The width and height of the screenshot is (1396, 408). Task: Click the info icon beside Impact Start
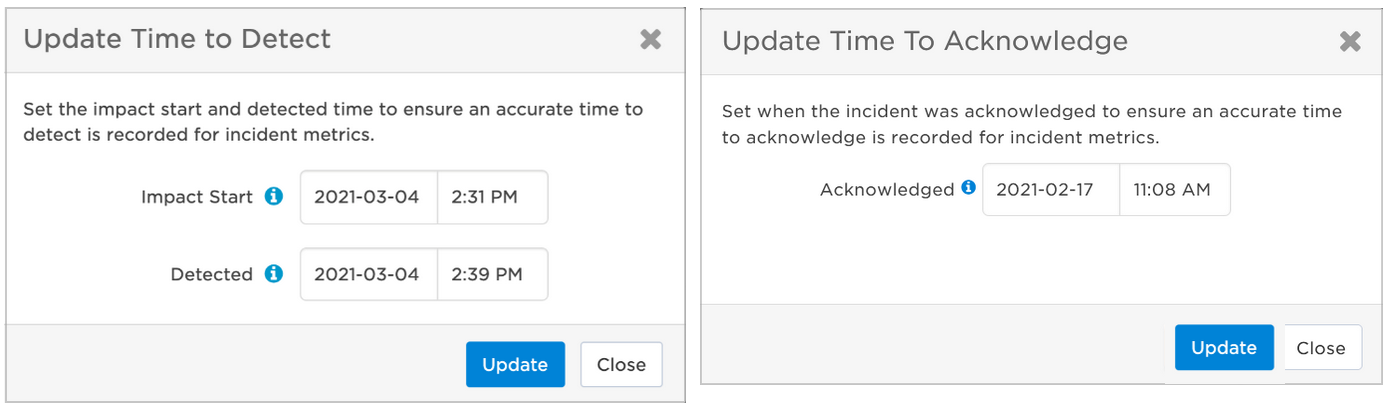coord(274,197)
